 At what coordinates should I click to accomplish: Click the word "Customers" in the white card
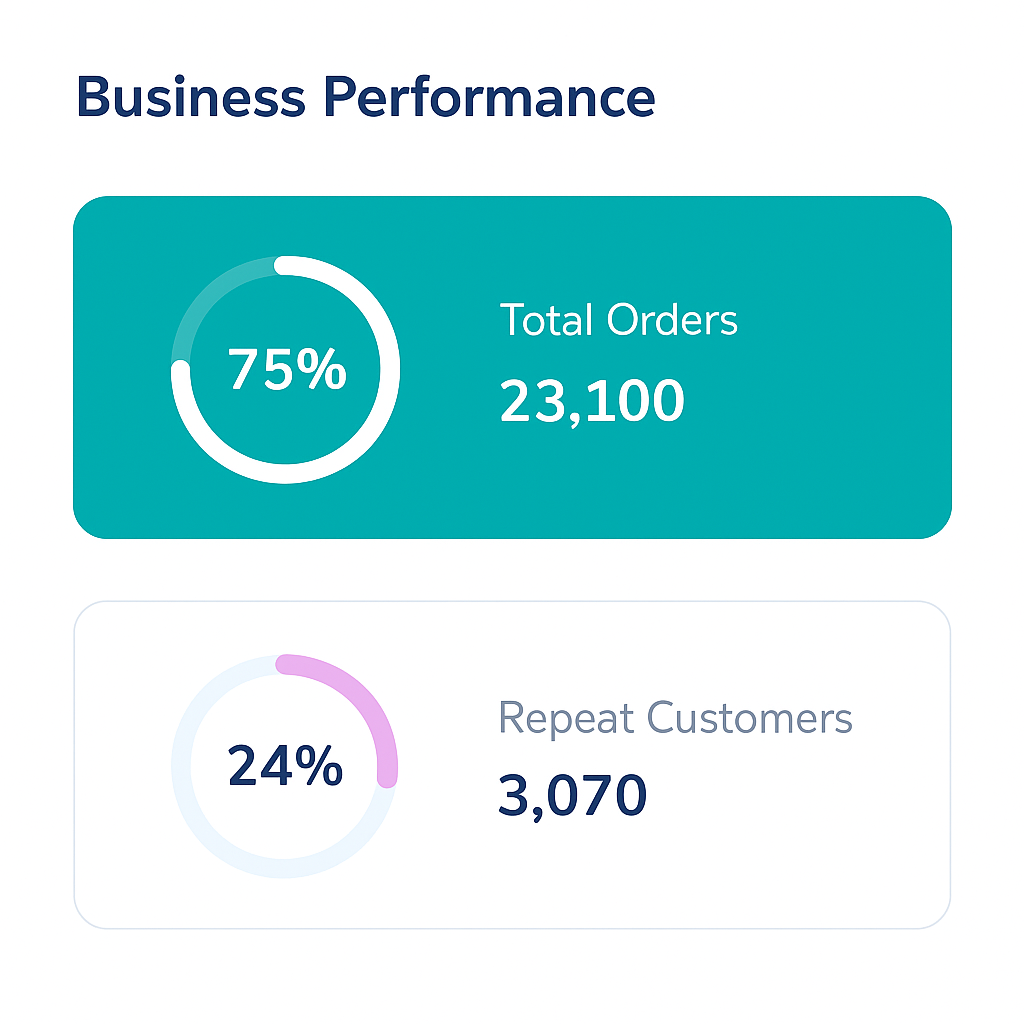(750, 718)
